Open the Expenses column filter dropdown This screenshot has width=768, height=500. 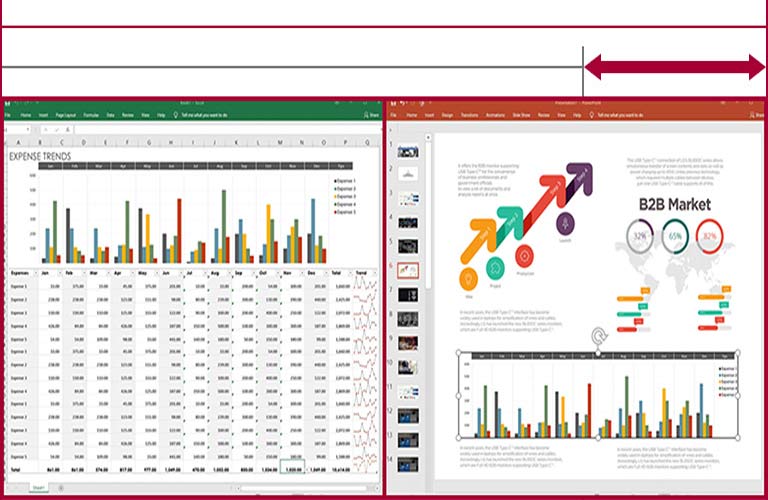coord(34,272)
